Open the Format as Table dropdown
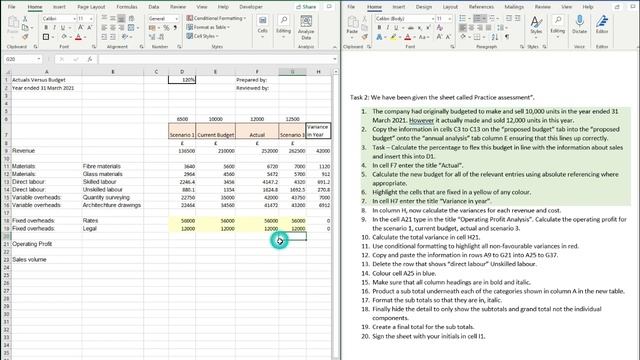This screenshot has width=640, height=360. (208, 27)
